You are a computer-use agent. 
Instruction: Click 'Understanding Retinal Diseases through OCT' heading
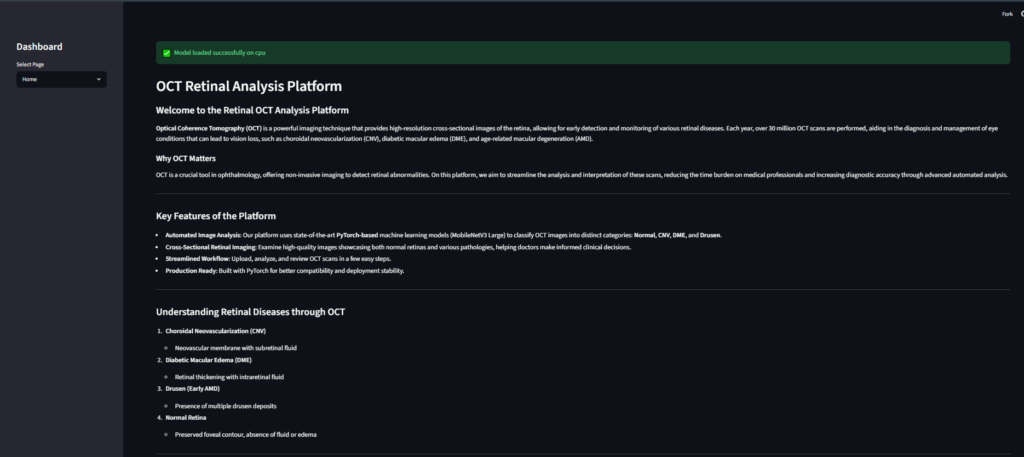pyautogui.click(x=250, y=312)
